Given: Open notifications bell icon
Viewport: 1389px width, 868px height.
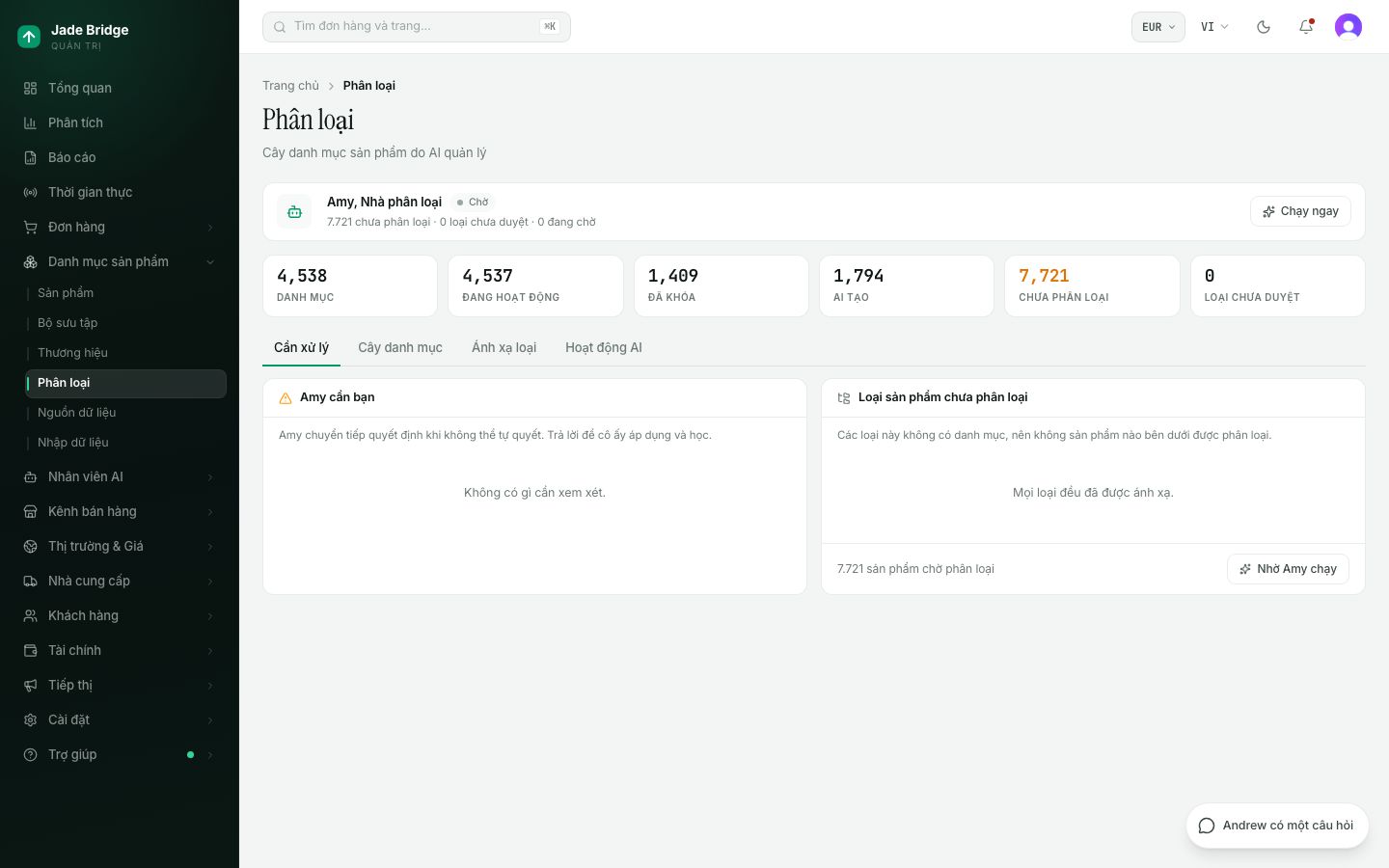Looking at the screenshot, I should tap(1306, 27).
